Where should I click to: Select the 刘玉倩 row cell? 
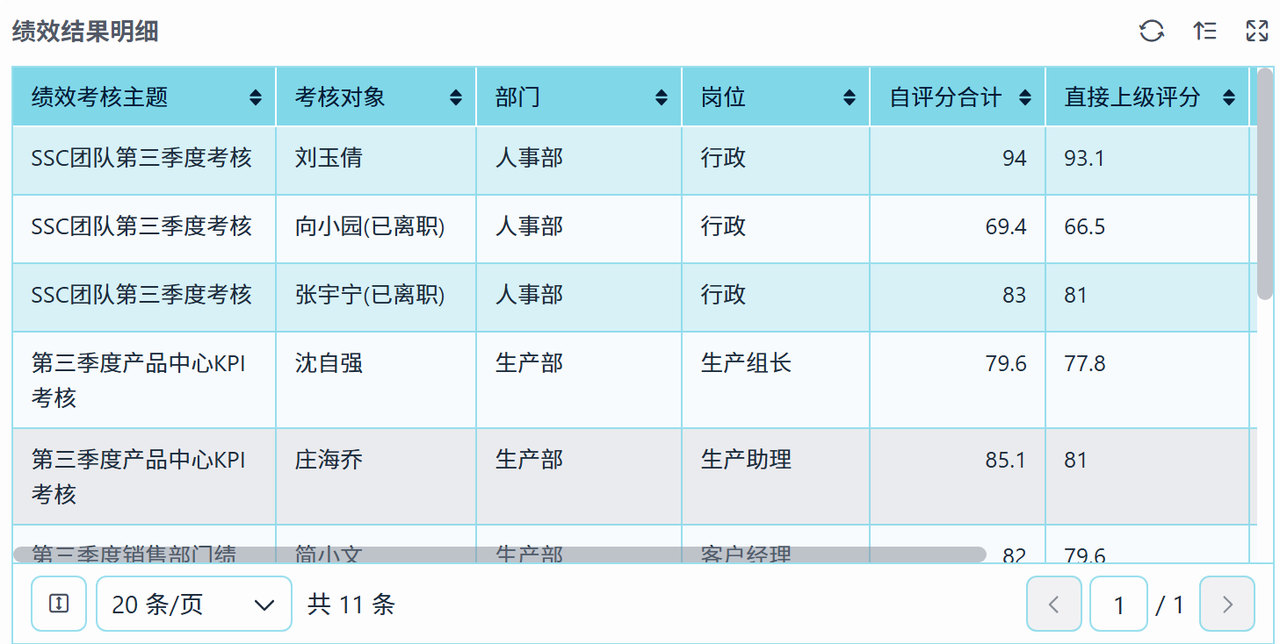(376, 159)
